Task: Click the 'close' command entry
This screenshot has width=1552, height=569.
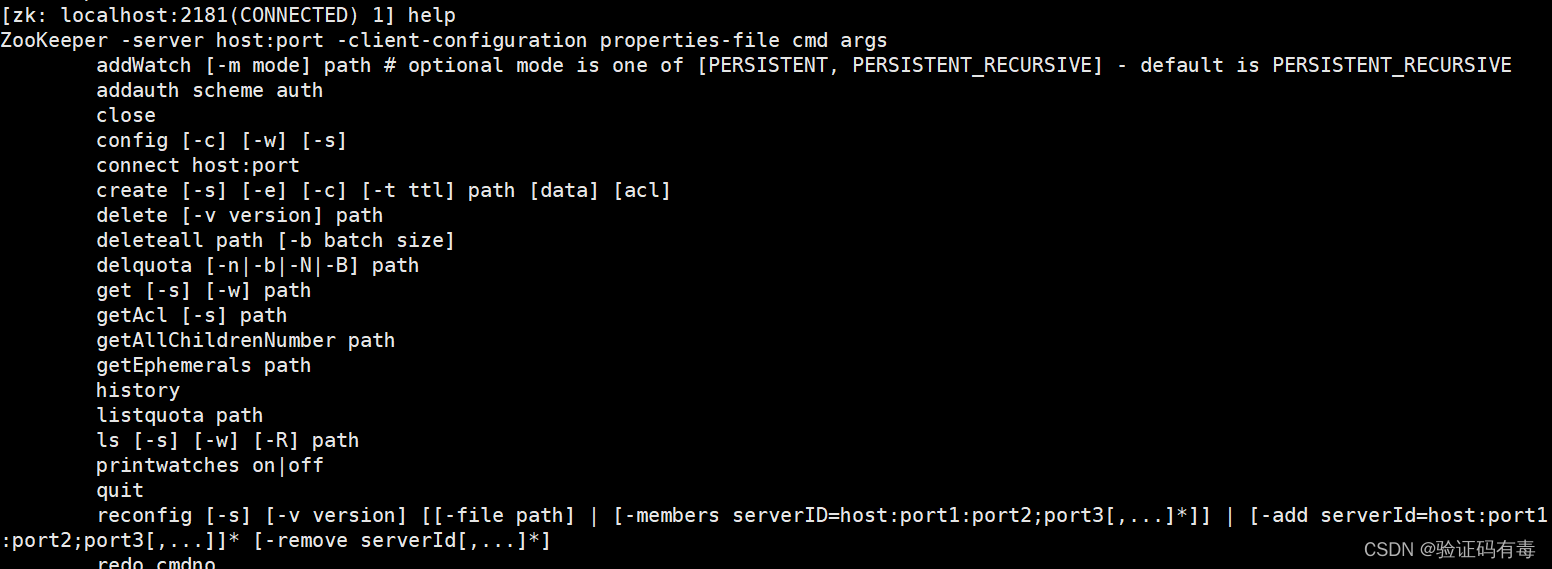Action: click(x=126, y=115)
